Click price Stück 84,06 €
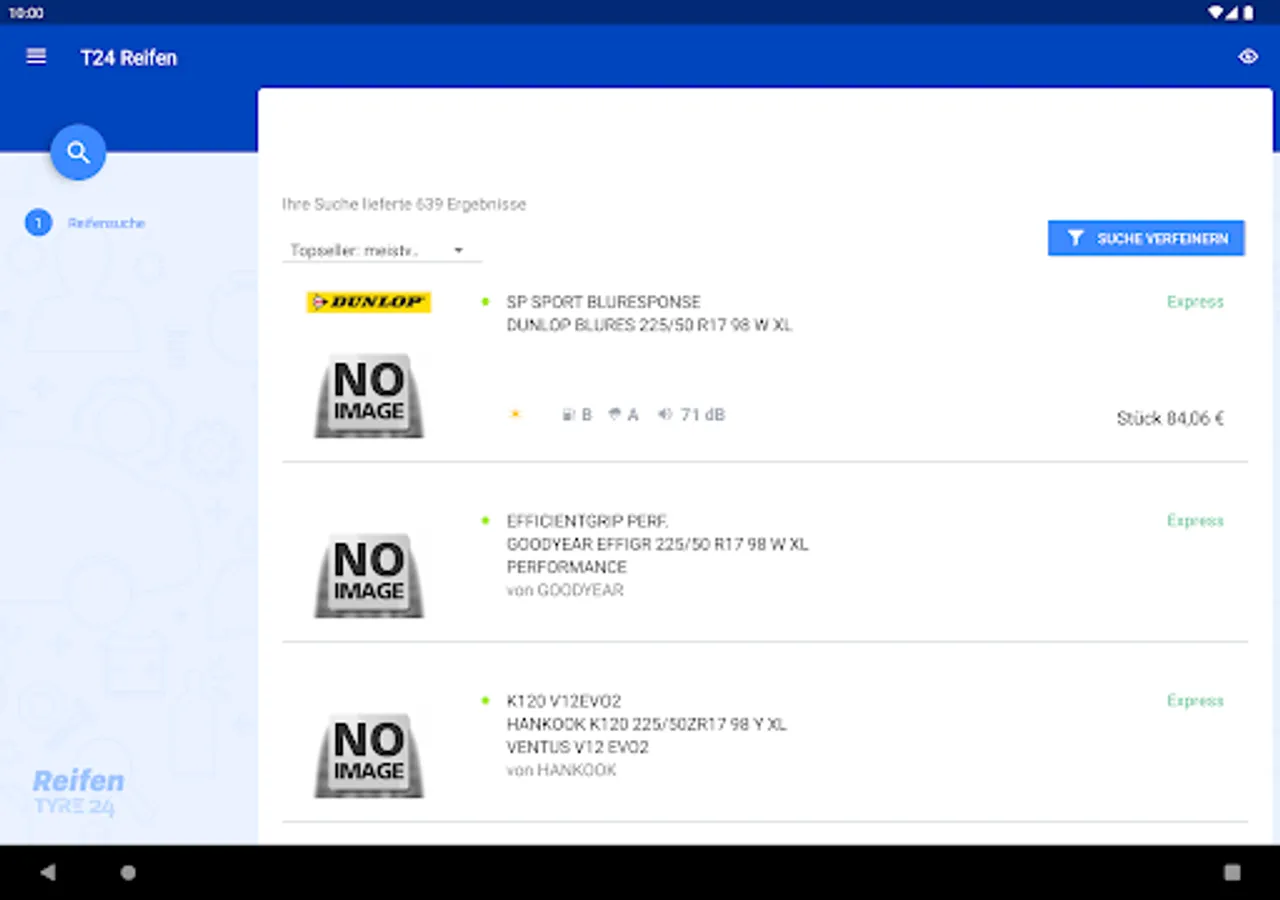 coord(1170,418)
